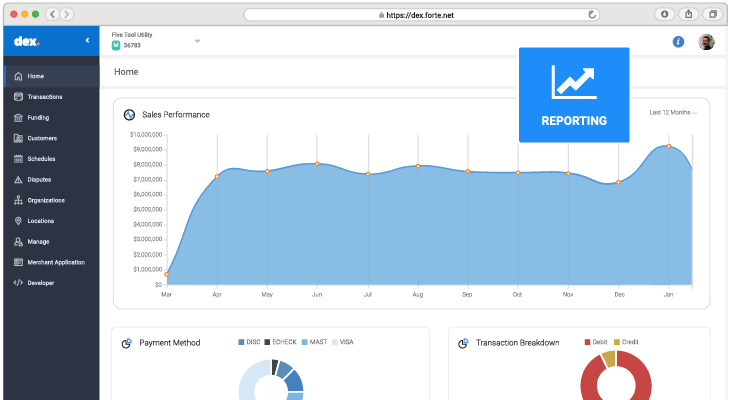Click the Merchant Application form icon
Image resolution: width=731 pixels, height=400 pixels.
click(x=18, y=262)
